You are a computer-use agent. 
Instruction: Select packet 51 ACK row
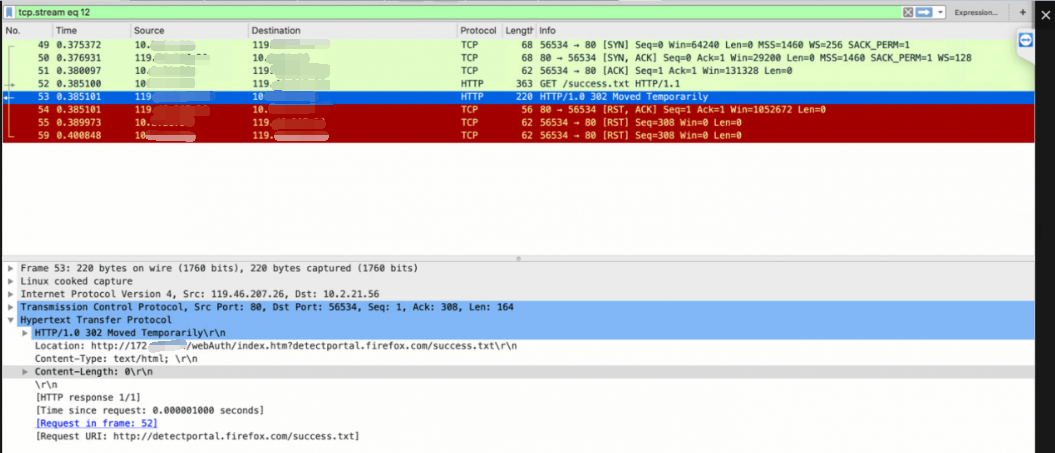(518, 71)
